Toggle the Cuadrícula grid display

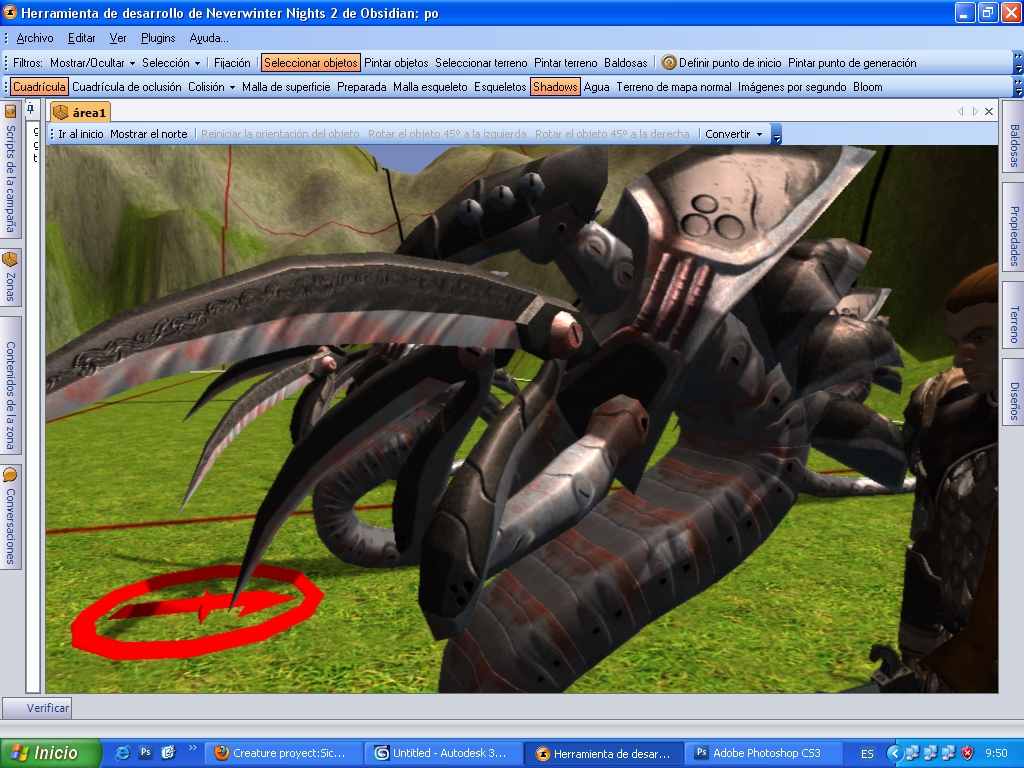[40, 87]
